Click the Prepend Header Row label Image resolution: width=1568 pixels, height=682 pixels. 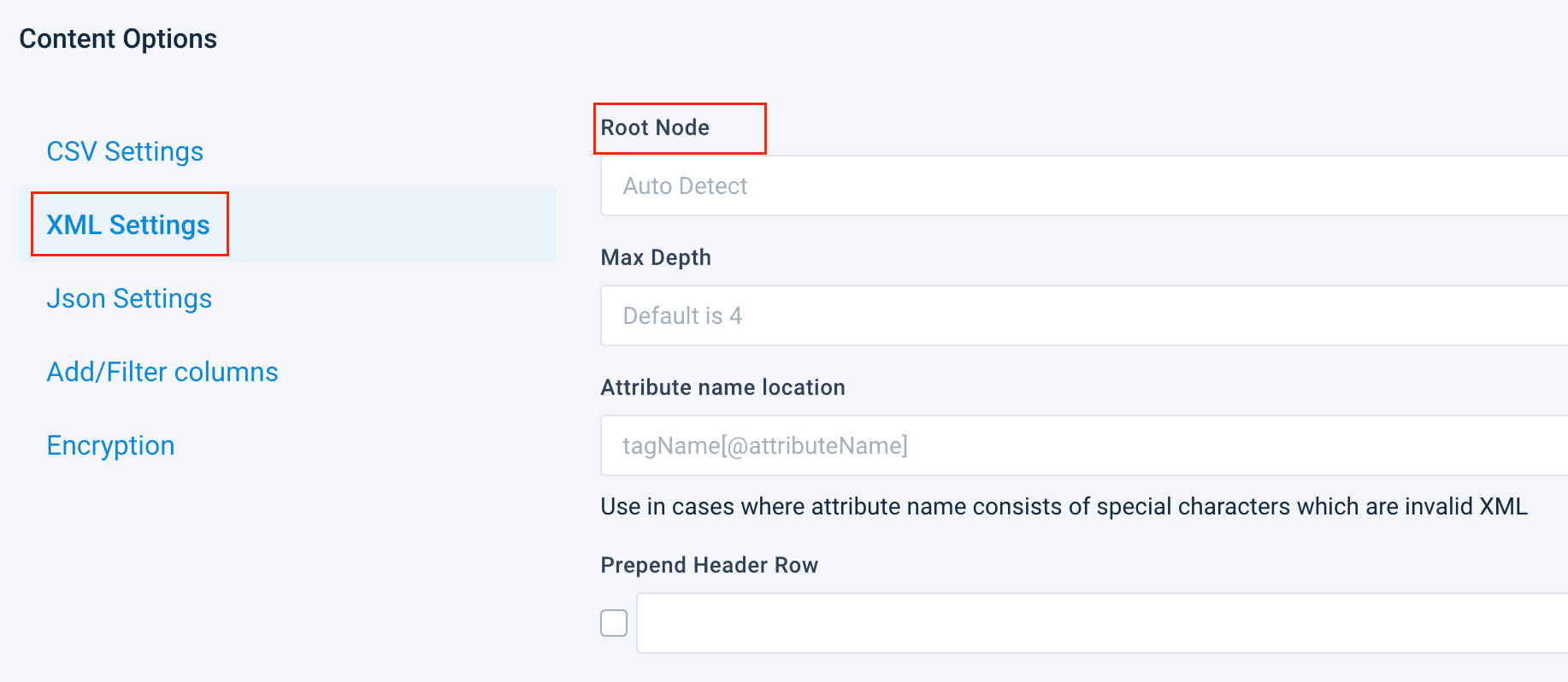(x=709, y=565)
